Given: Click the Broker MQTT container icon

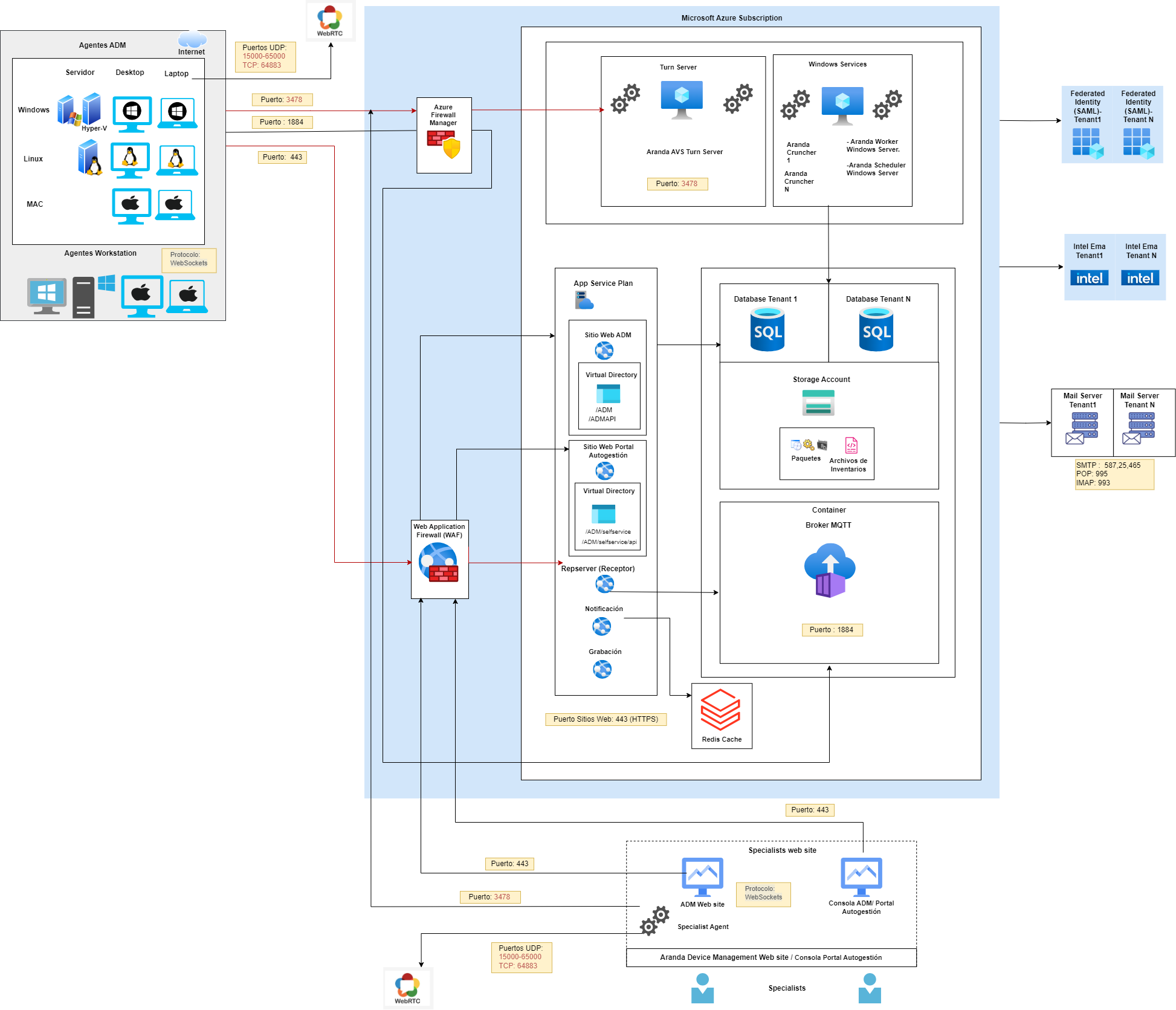Looking at the screenshot, I should point(829,571).
